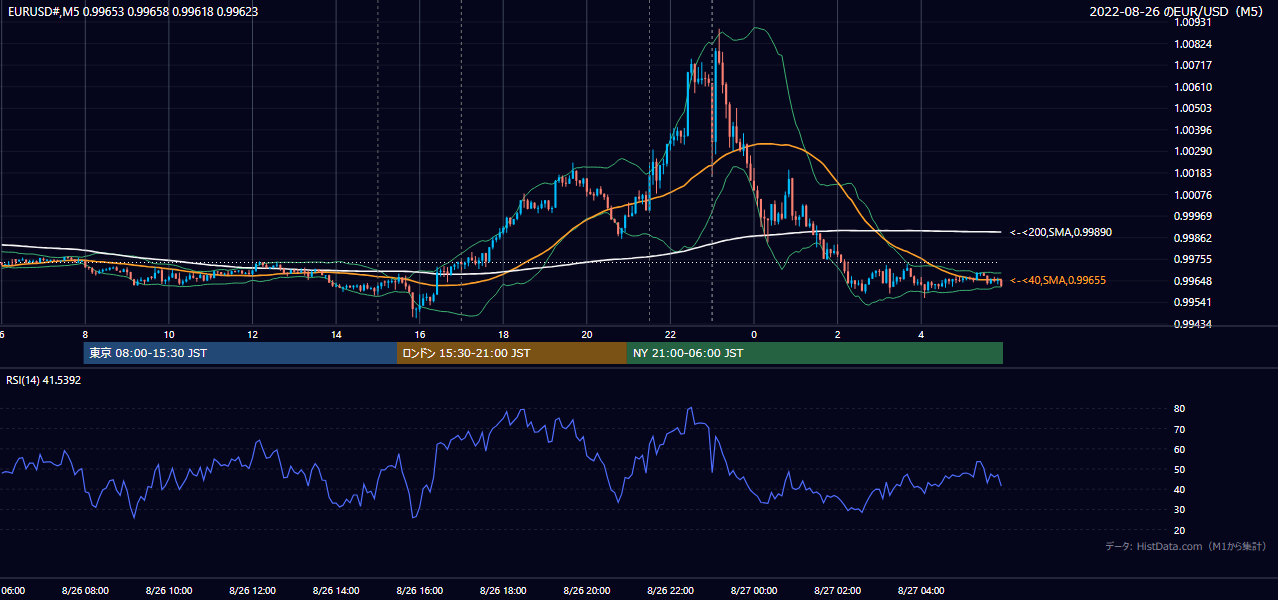The width and height of the screenshot is (1278, 600).
Task: Click price axis value 1.00290
Action: coord(1193,151)
